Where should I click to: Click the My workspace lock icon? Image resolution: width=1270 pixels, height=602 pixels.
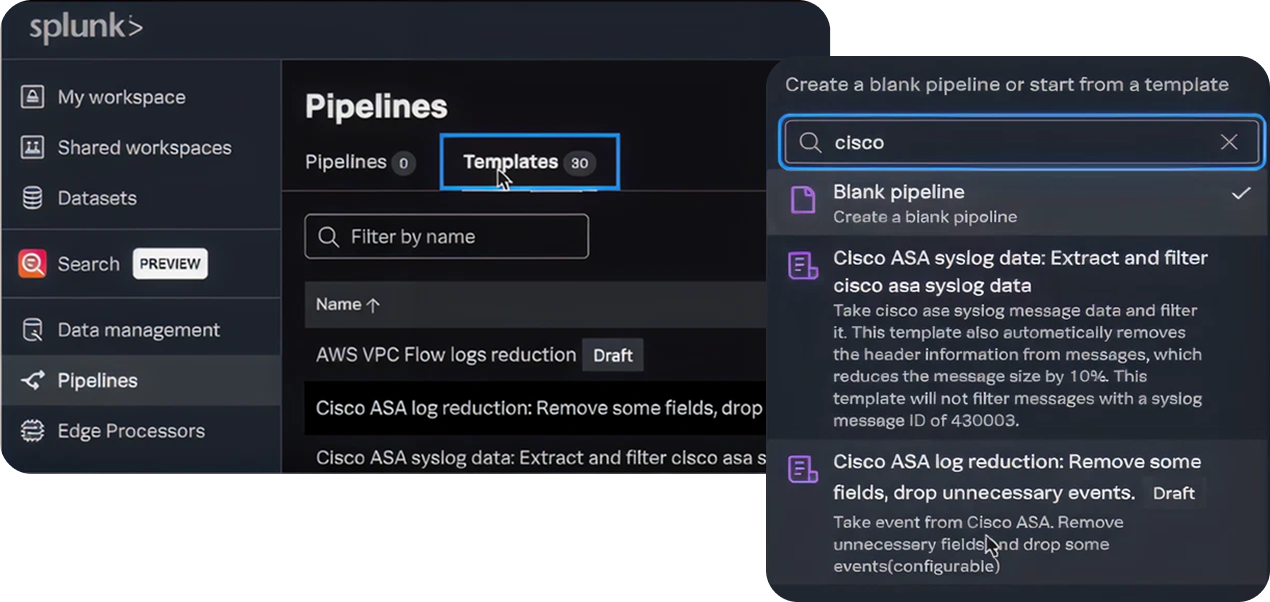(x=32, y=97)
